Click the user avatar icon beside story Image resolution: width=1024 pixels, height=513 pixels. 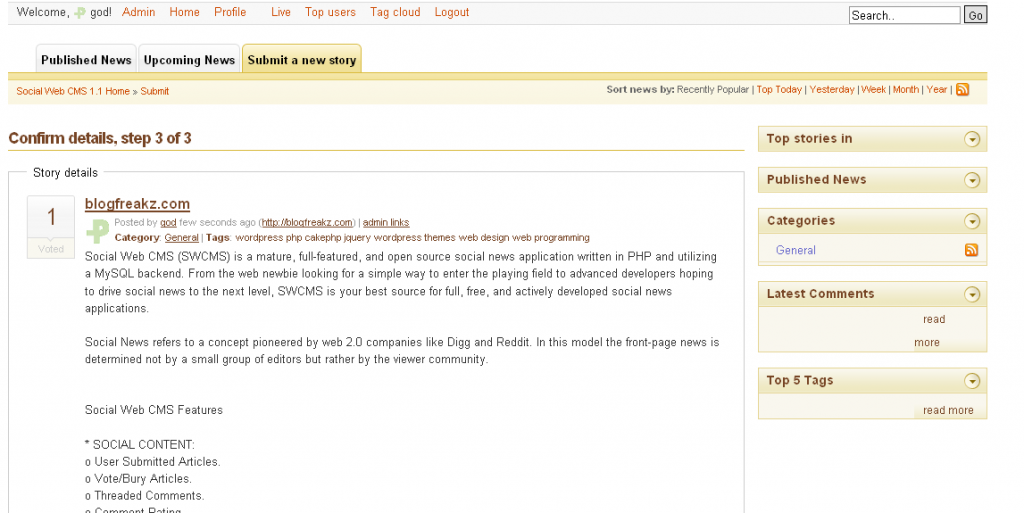pyautogui.click(x=97, y=231)
